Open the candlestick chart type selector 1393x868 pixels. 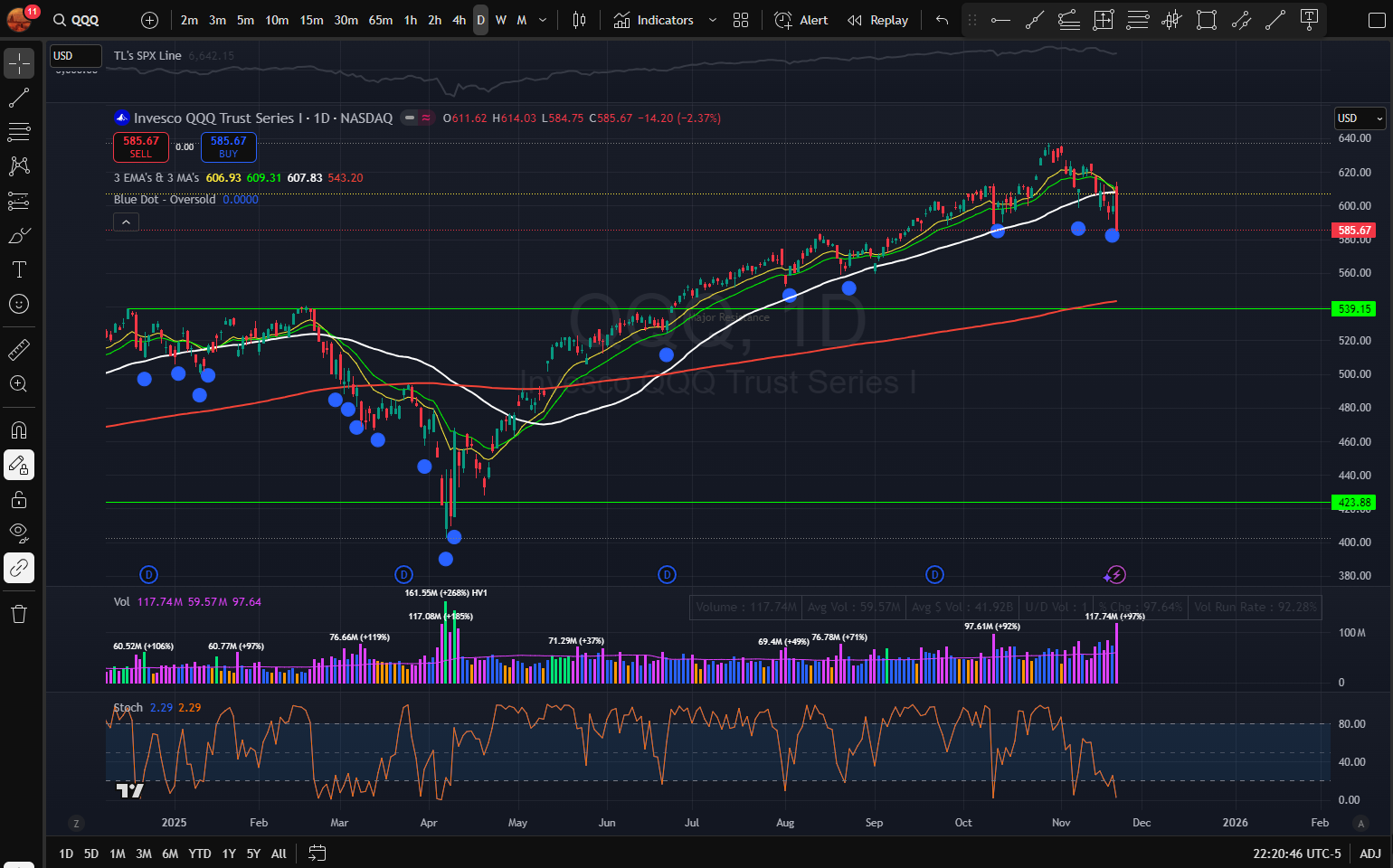coord(580,20)
